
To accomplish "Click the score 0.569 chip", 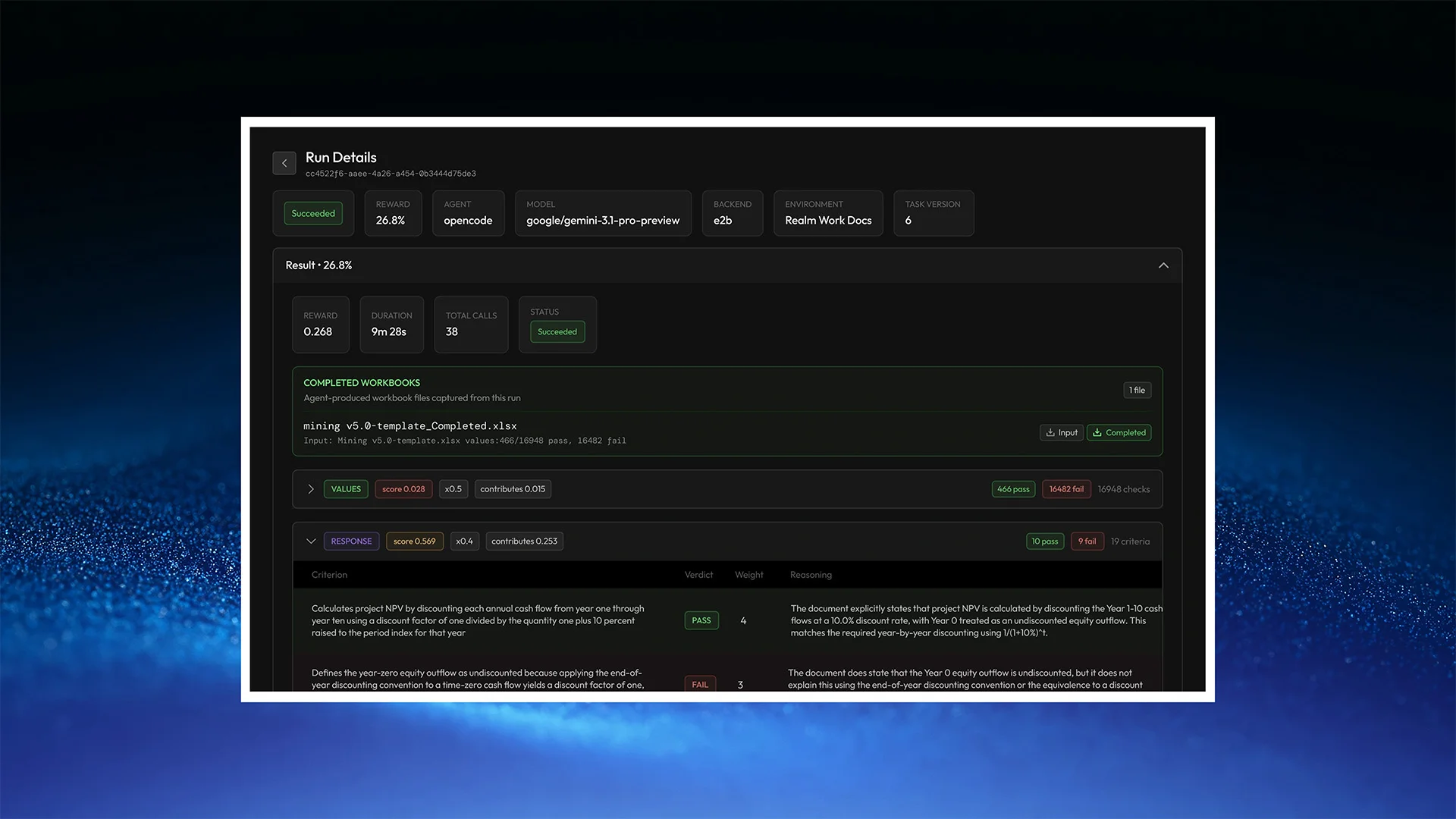I will (x=414, y=541).
